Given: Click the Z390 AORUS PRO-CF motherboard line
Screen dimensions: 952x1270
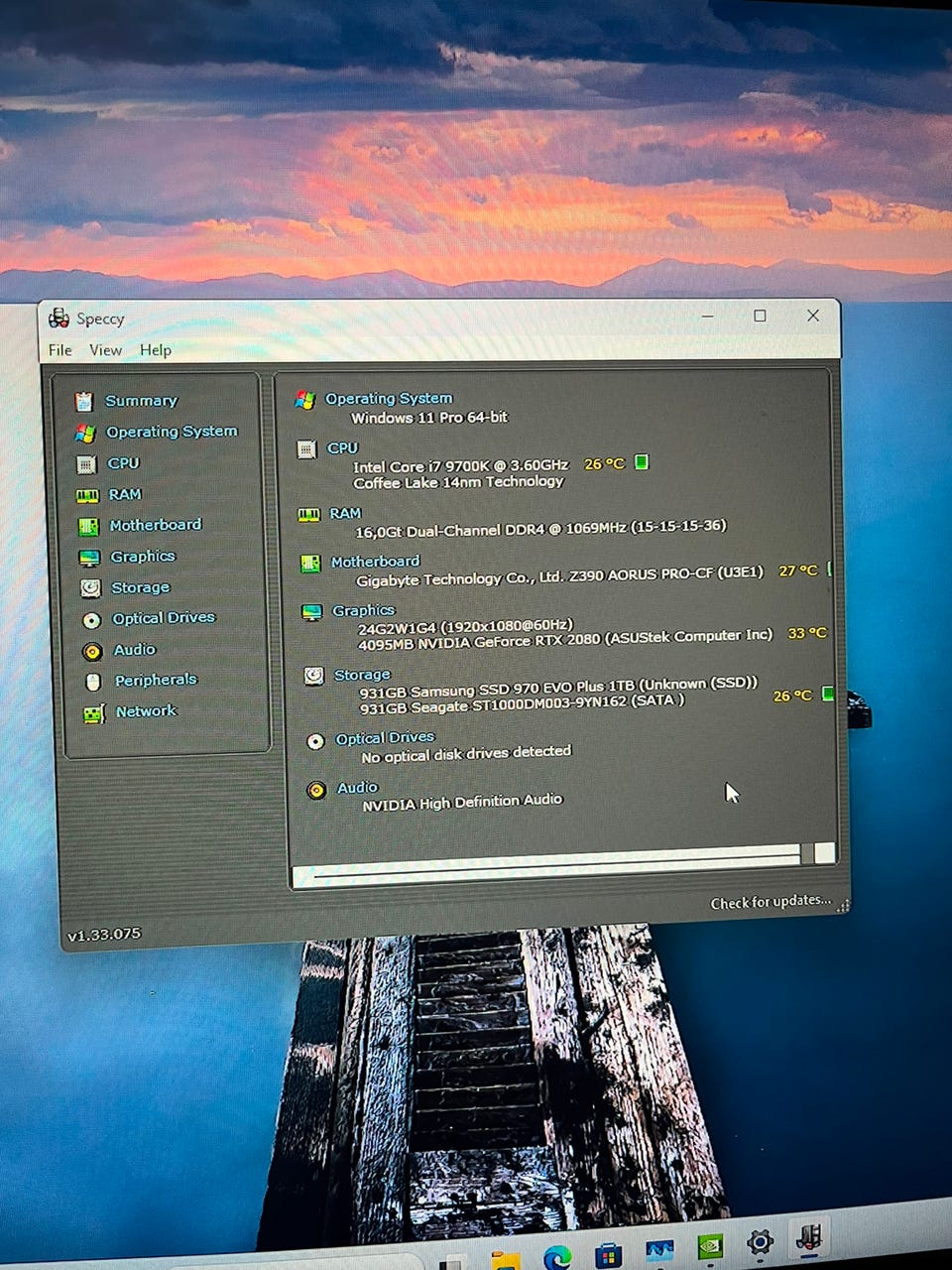Looking at the screenshot, I should [x=560, y=575].
